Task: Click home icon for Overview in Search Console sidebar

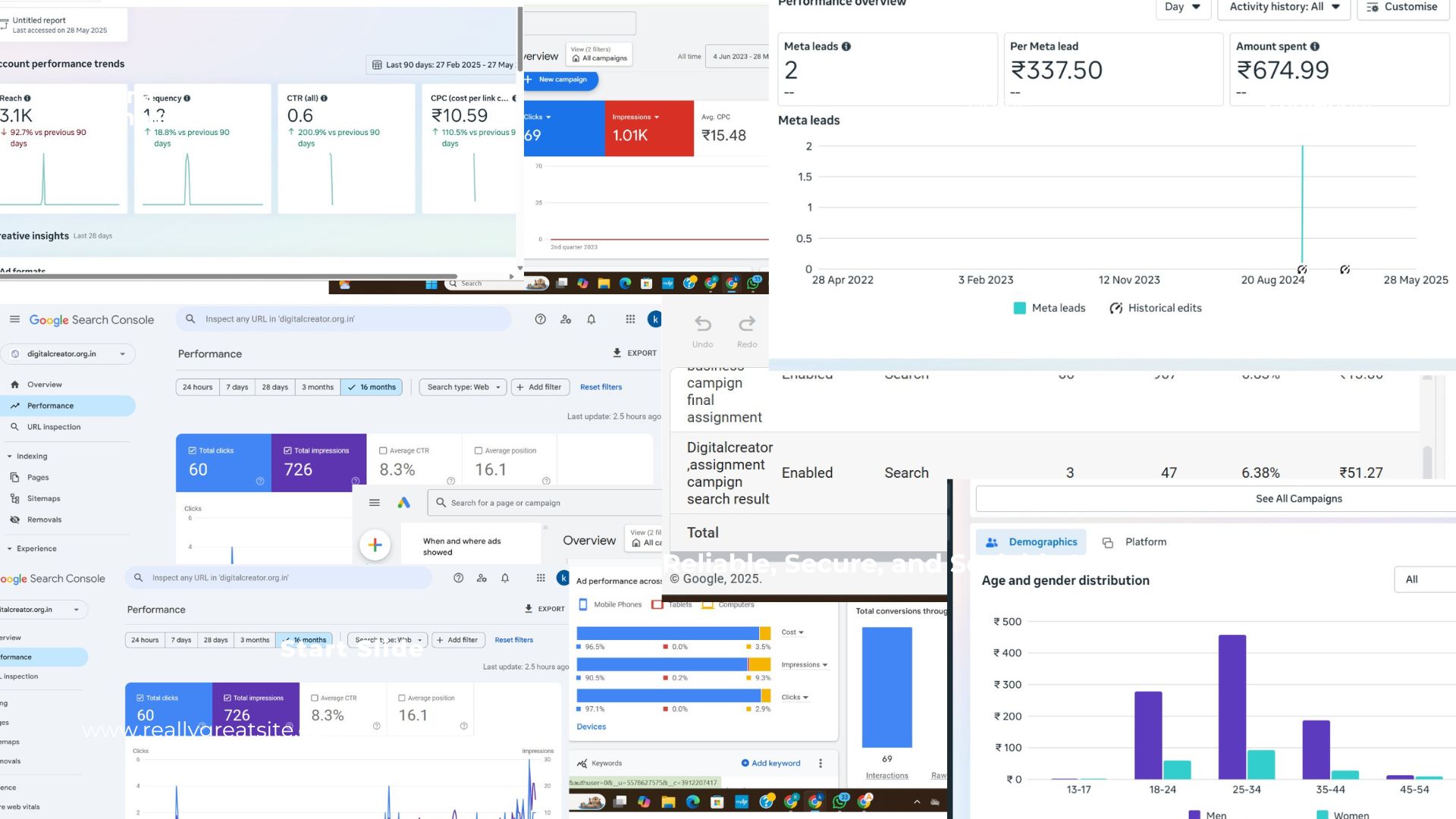Action: click(14, 384)
